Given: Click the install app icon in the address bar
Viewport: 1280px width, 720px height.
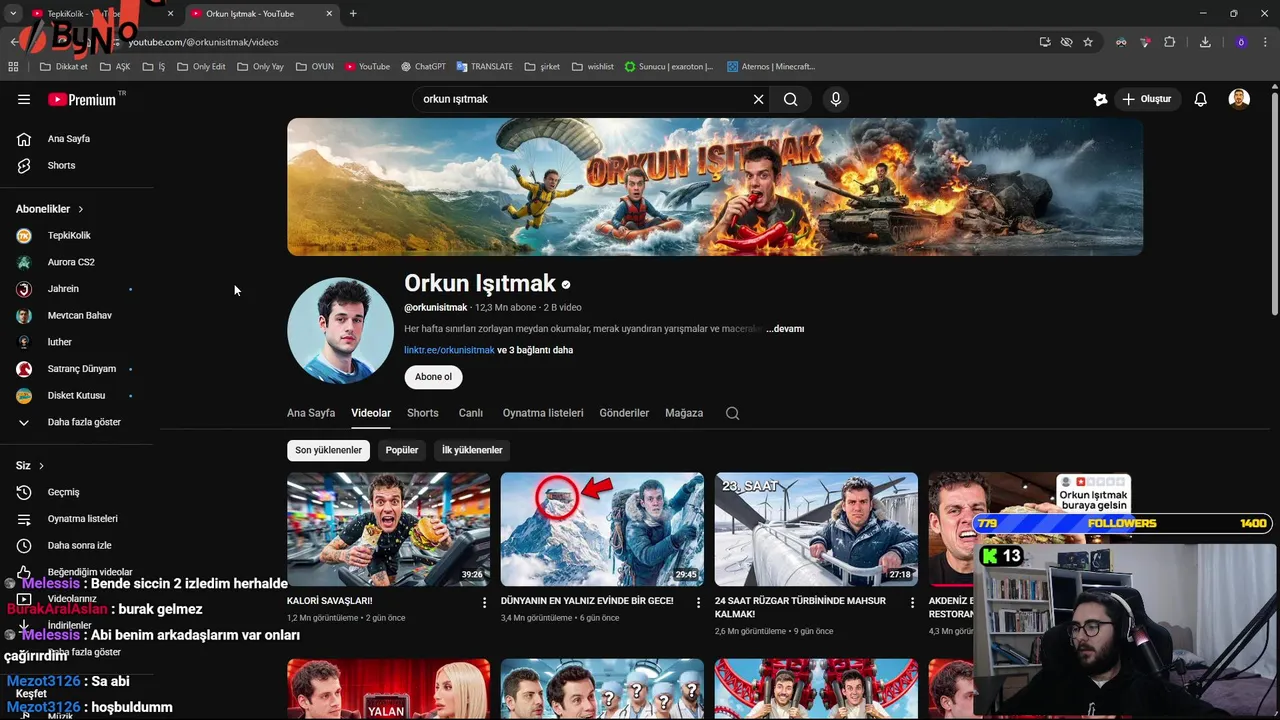Looking at the screenshot, I should (1045, 42).
